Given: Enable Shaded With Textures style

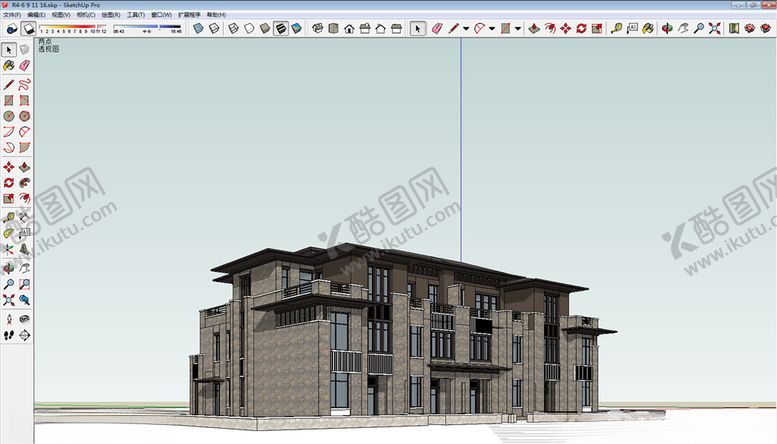Looking at the screenshot, I should click(x=281, y=28).
